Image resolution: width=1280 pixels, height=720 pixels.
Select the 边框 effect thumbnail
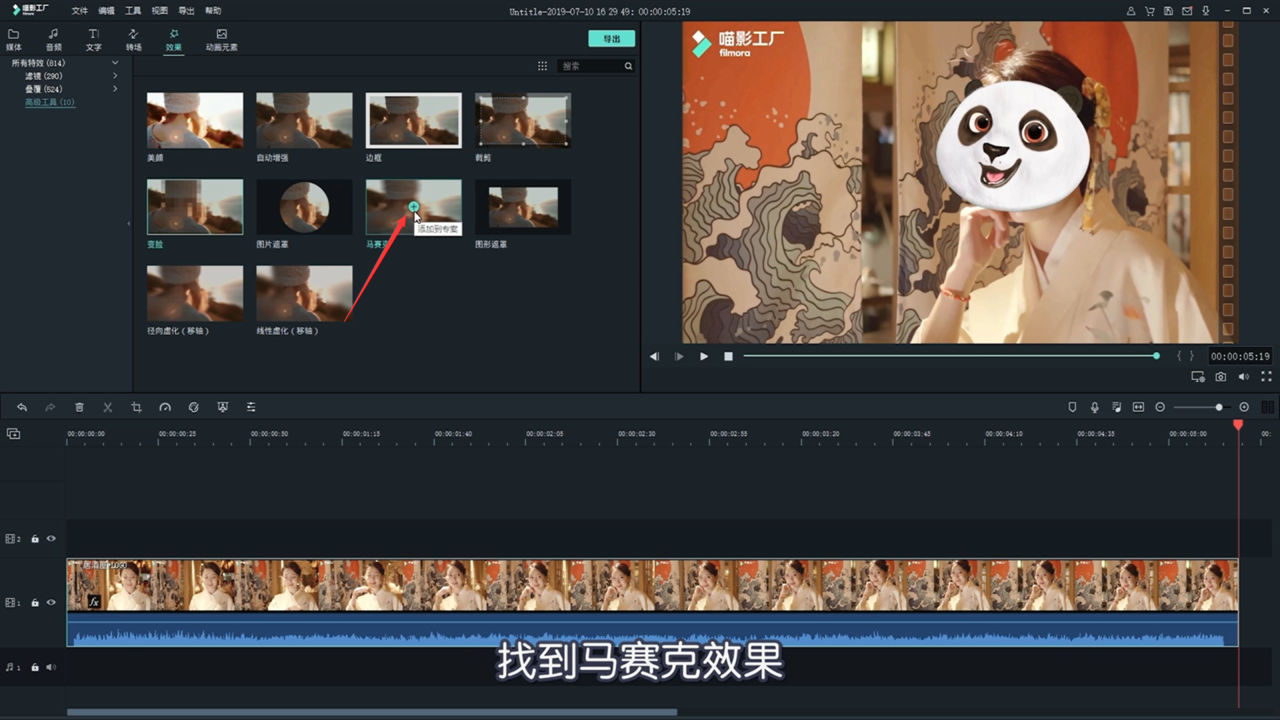(x=413, y=120)
